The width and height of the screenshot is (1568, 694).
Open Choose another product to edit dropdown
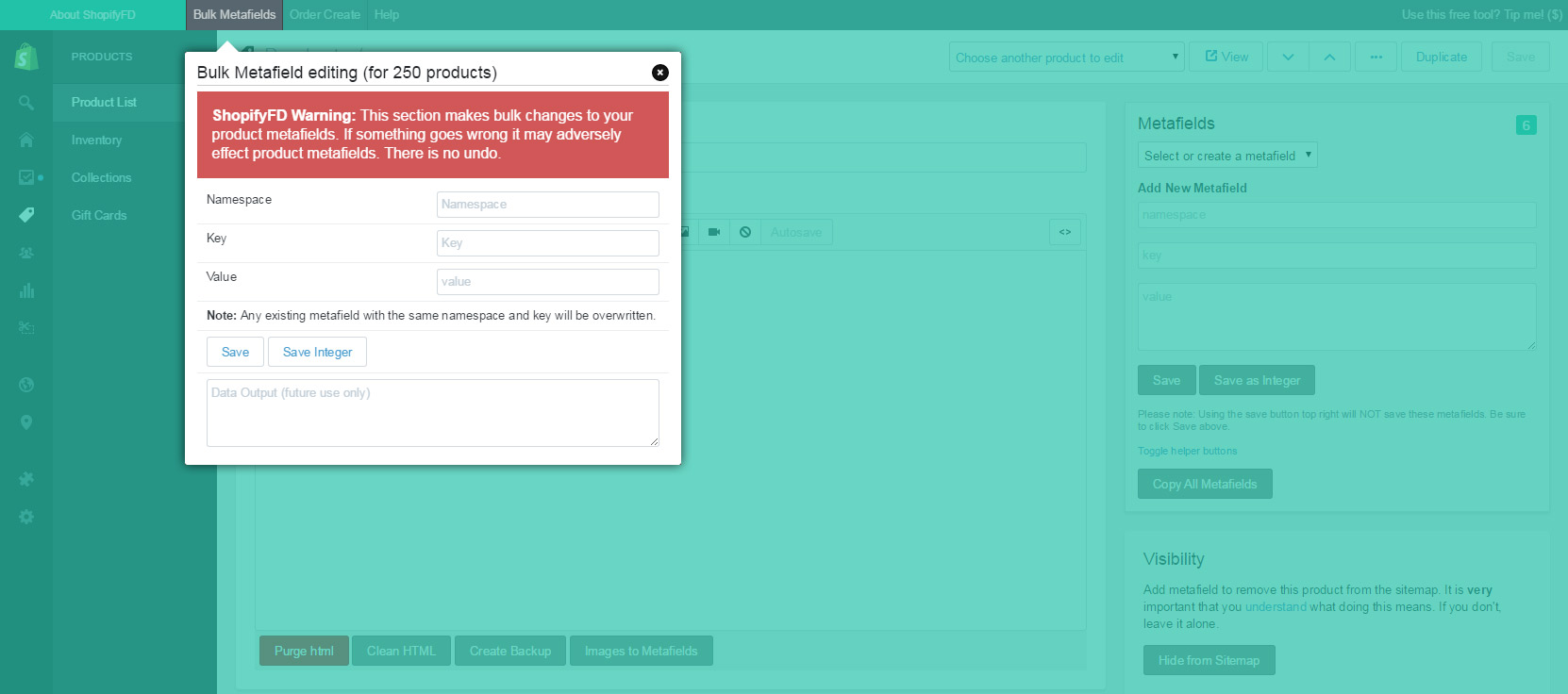tap(1067, 58)
